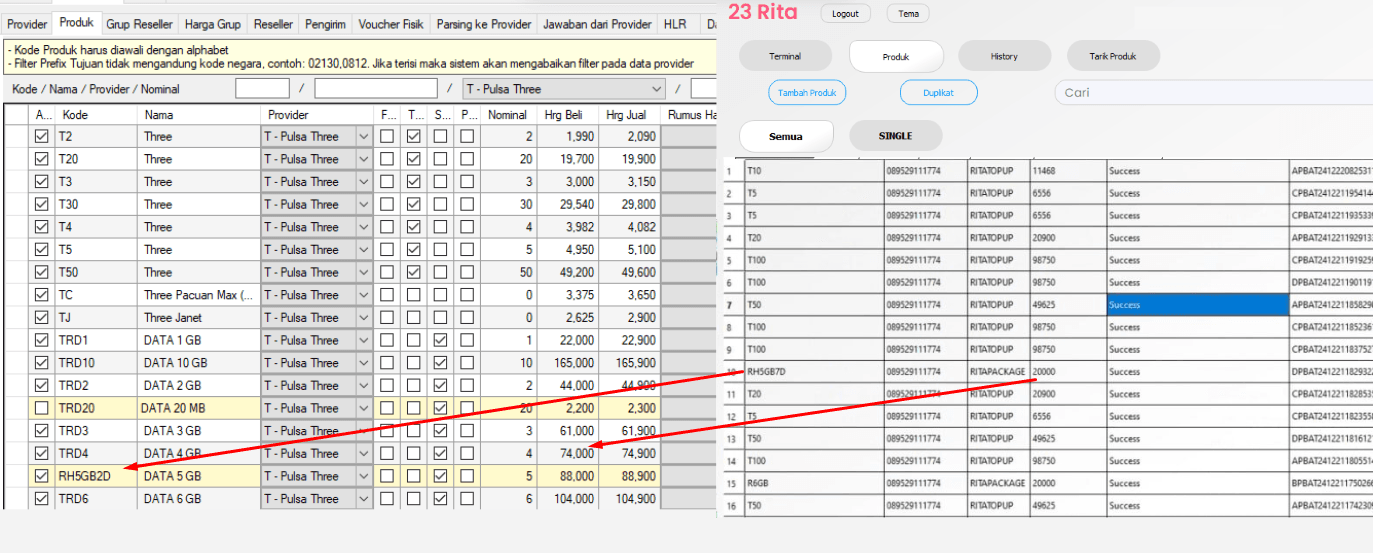Toggle the active checkbox for RH5GB2D row
The height and width of the screenshot is (553, 1373).
(41, 476)
